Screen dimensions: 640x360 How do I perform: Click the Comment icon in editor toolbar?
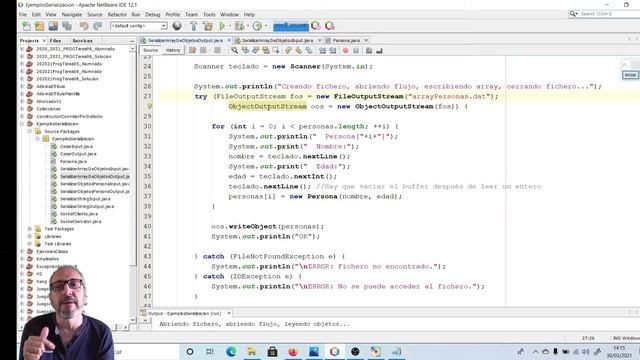pyautogui.click(x=369, y=51)
